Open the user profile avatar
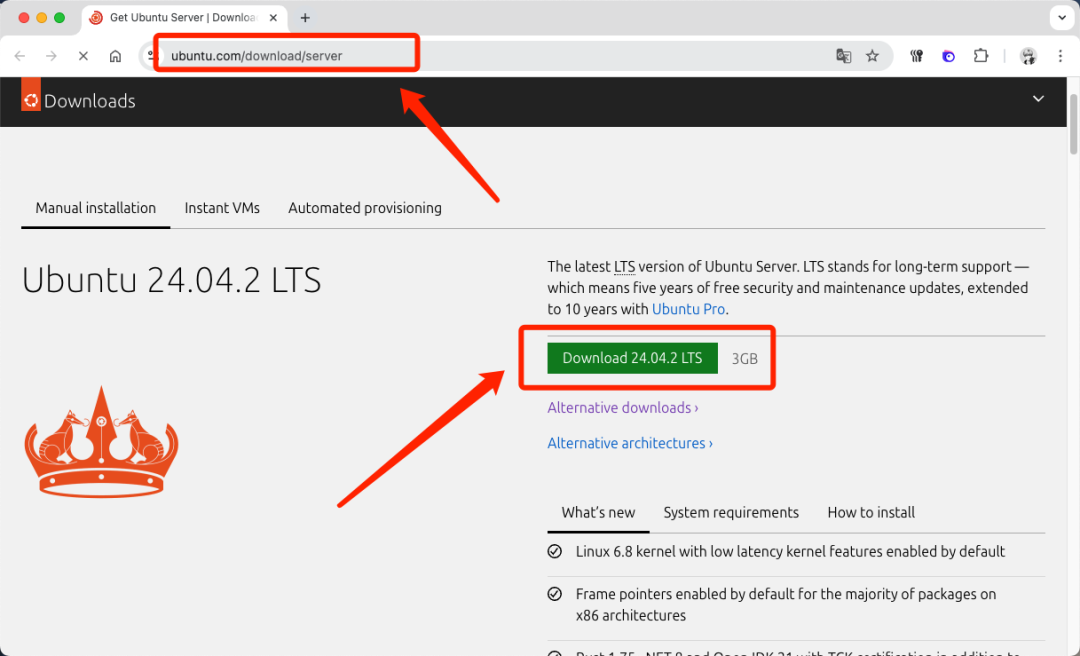This screenshot has width=1080, height=656. pyautogui.click(x=1028, y=57)
